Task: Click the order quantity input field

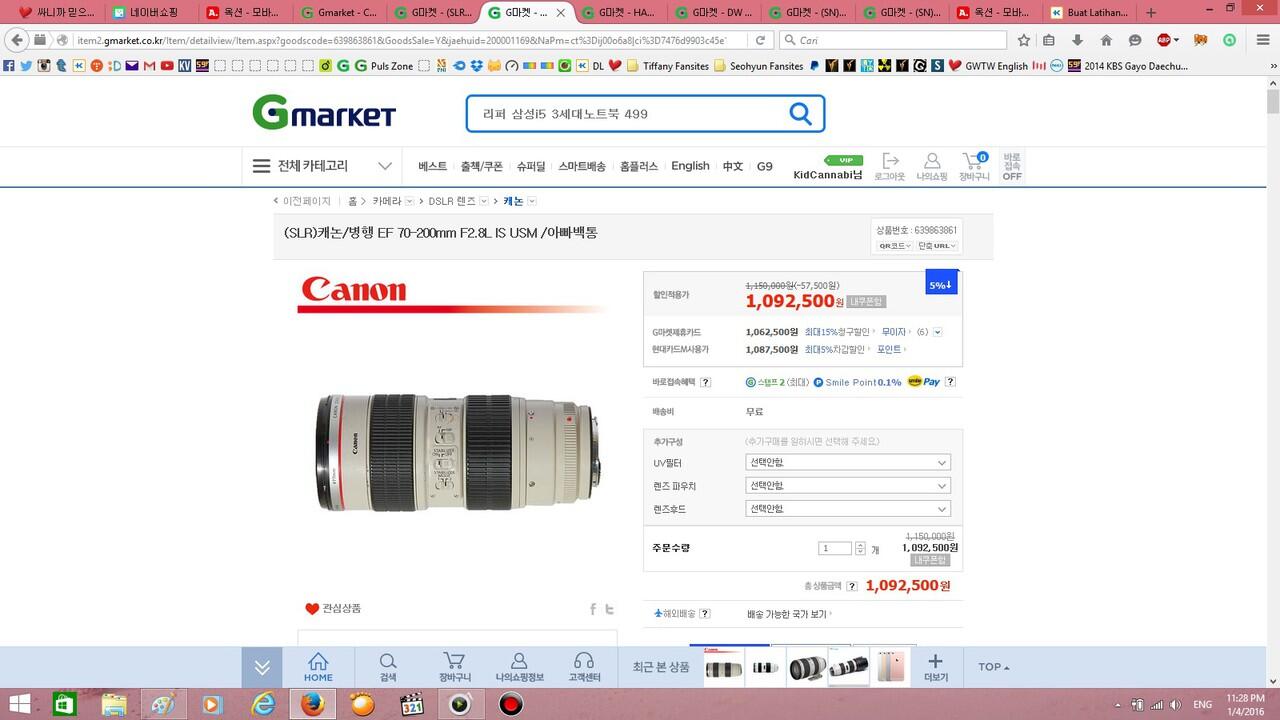Action: coord(835,548)
